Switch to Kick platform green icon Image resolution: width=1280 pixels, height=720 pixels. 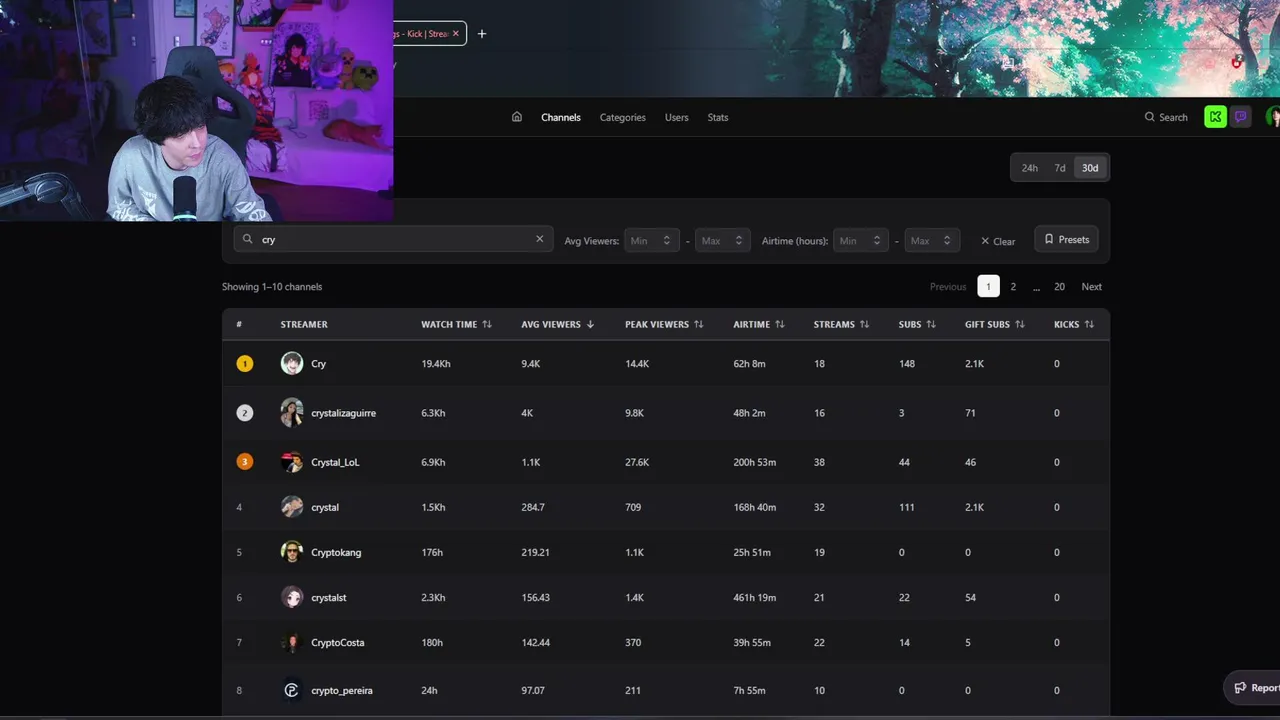[x=1215, y=117]
